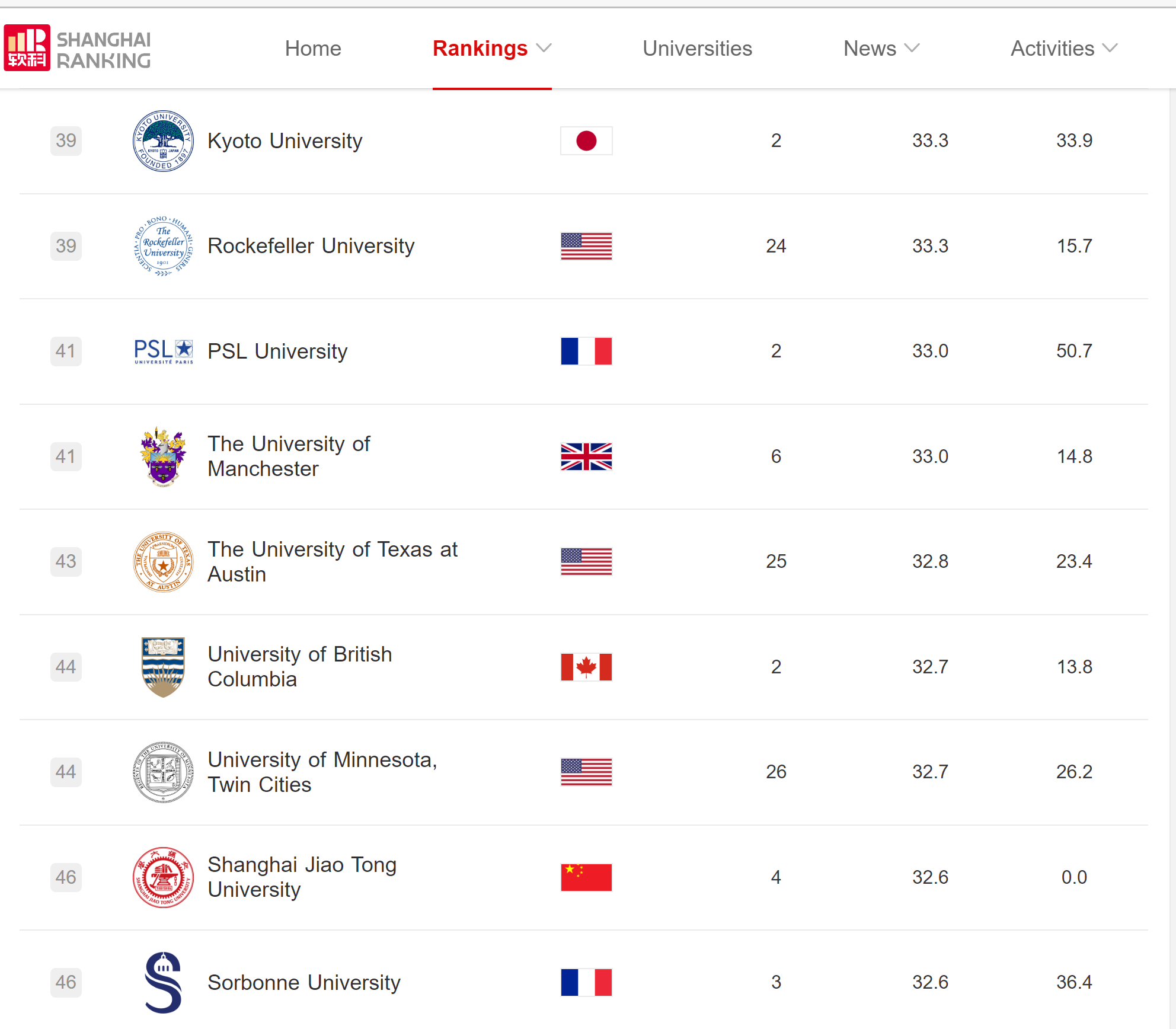The height and width of the screenshot is (1029, 1176).
Task: Open the Sorbonne University name link
Action: coord(303,982)
